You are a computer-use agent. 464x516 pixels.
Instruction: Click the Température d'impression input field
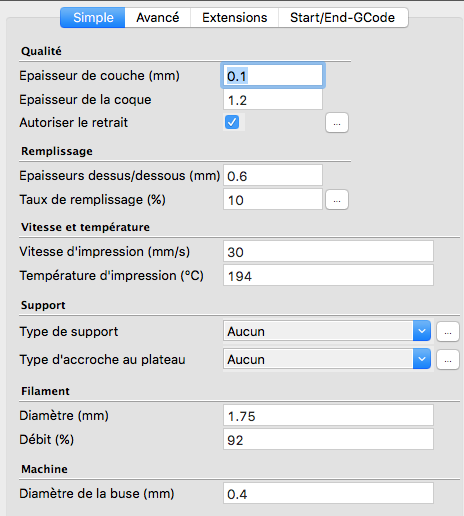328,275
